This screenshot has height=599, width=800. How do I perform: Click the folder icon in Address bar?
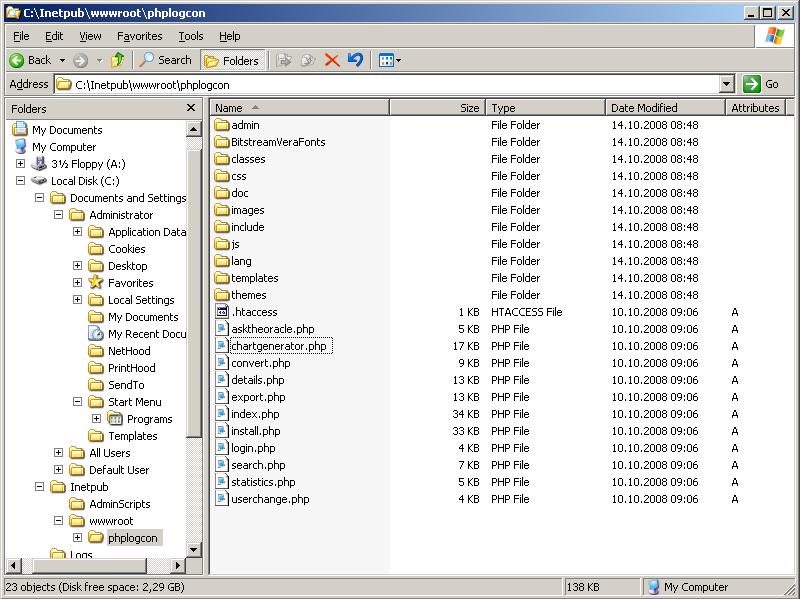pyautogui.click(x=63, y=84)
